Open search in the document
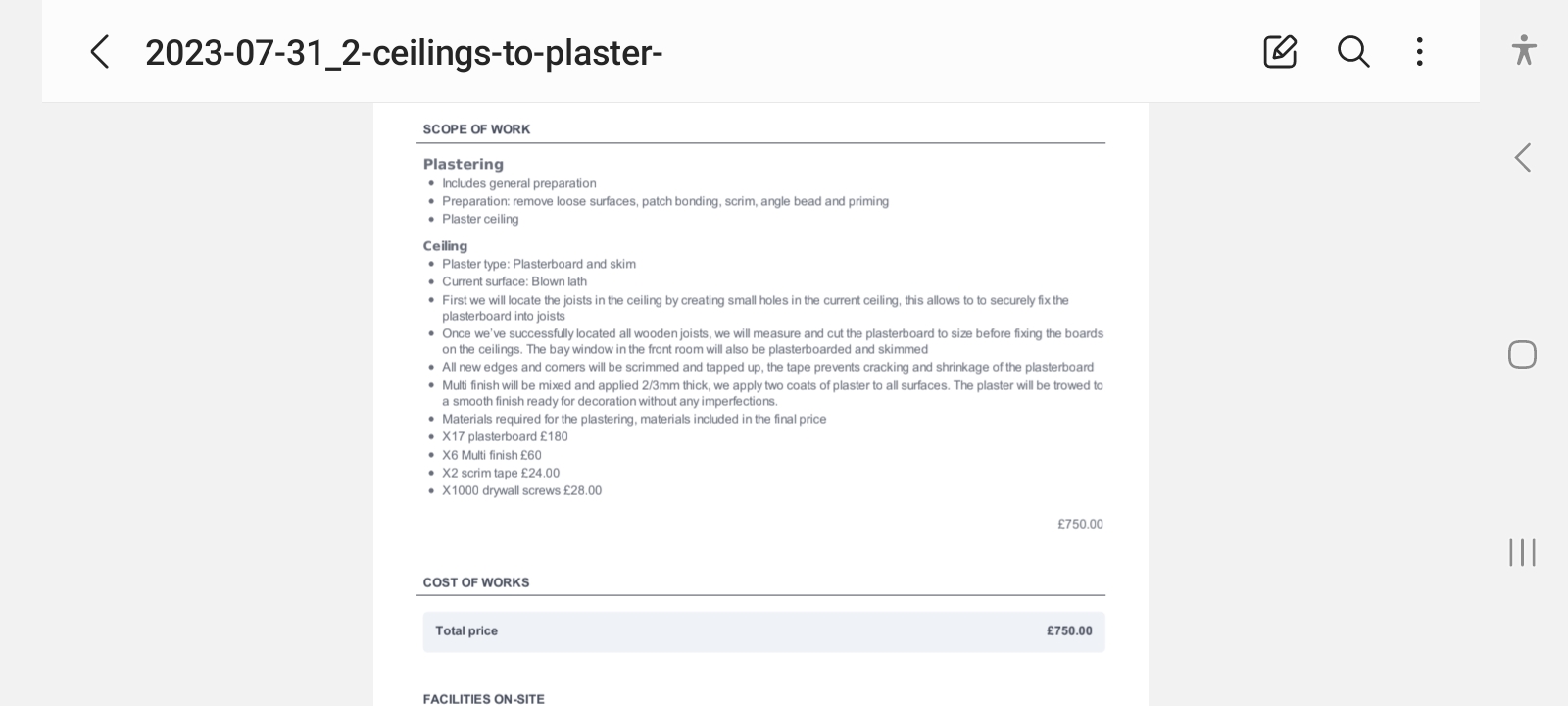This screenshot has height=706, width=1568. tap(1353, 52)
